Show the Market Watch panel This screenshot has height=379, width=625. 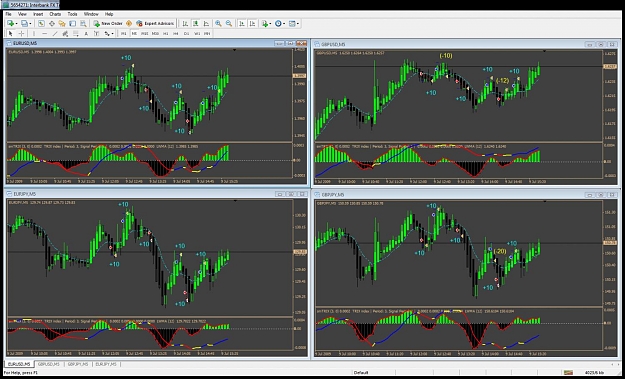point(41,24)
